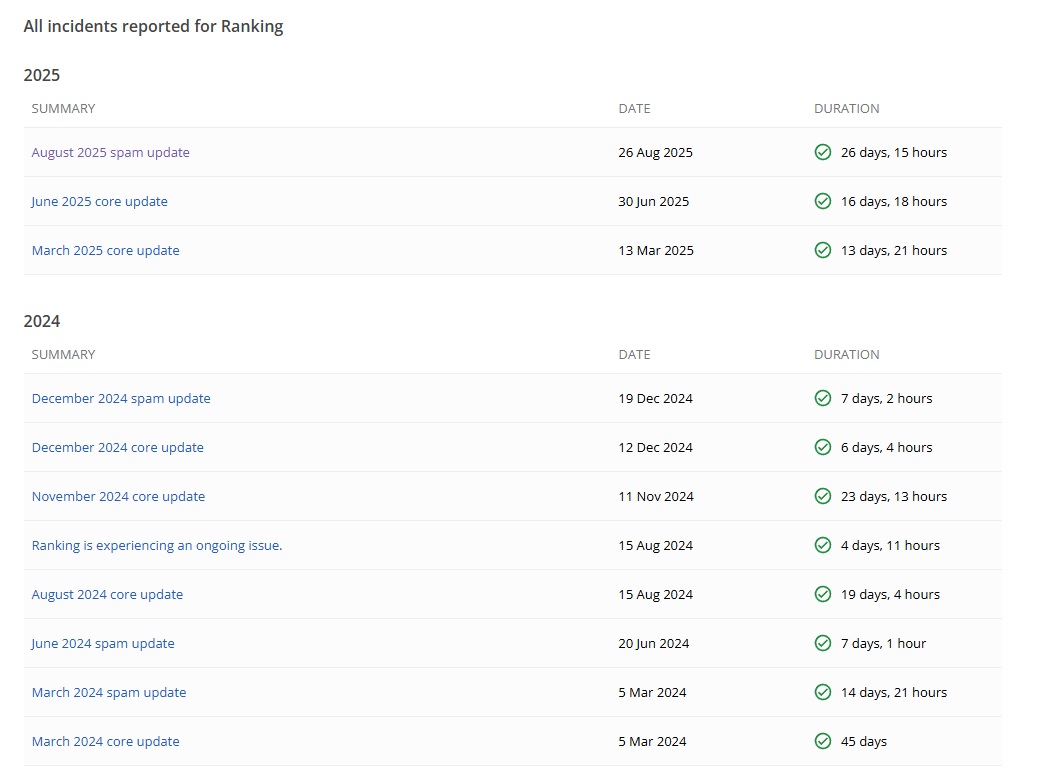Open the March 2024 core update link

click(x=105, y=742)
